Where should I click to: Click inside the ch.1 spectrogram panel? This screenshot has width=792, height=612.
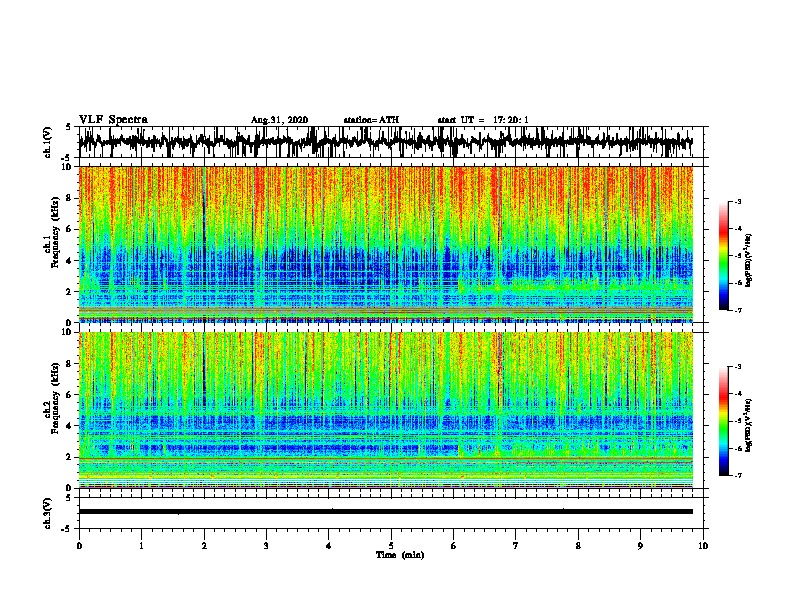(x=386, y=244)
